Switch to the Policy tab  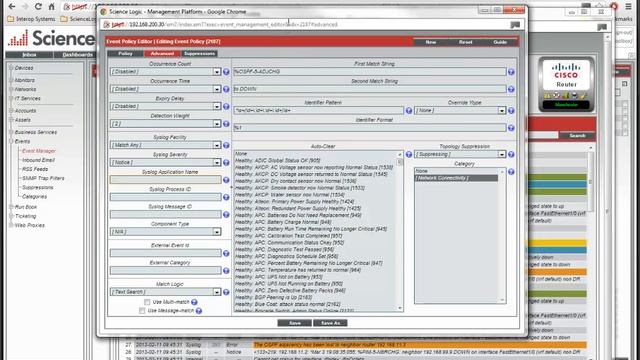point(125,53)
